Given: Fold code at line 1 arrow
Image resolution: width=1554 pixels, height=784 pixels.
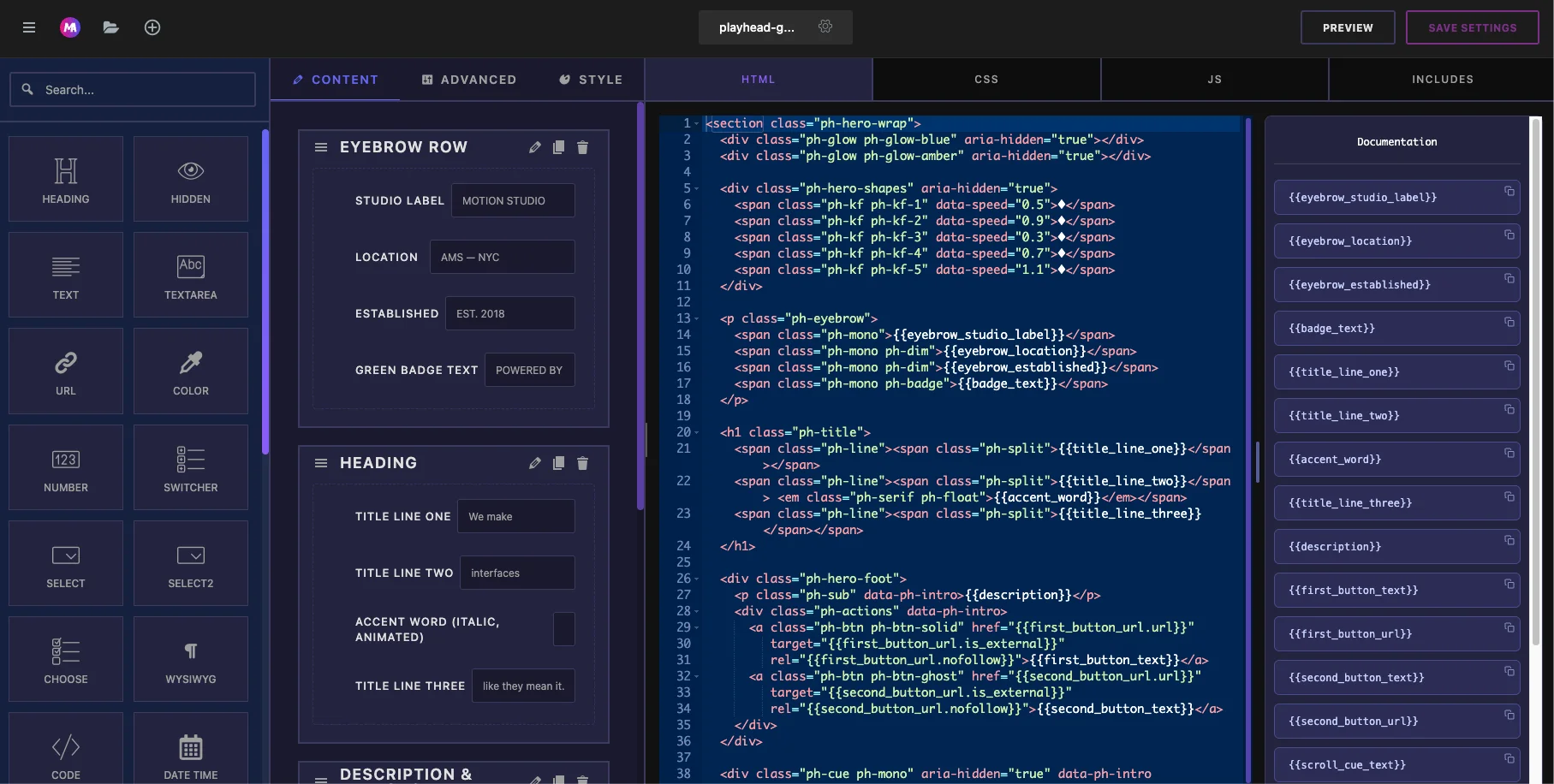Looking at the screenshot, I should coord(696,124).
